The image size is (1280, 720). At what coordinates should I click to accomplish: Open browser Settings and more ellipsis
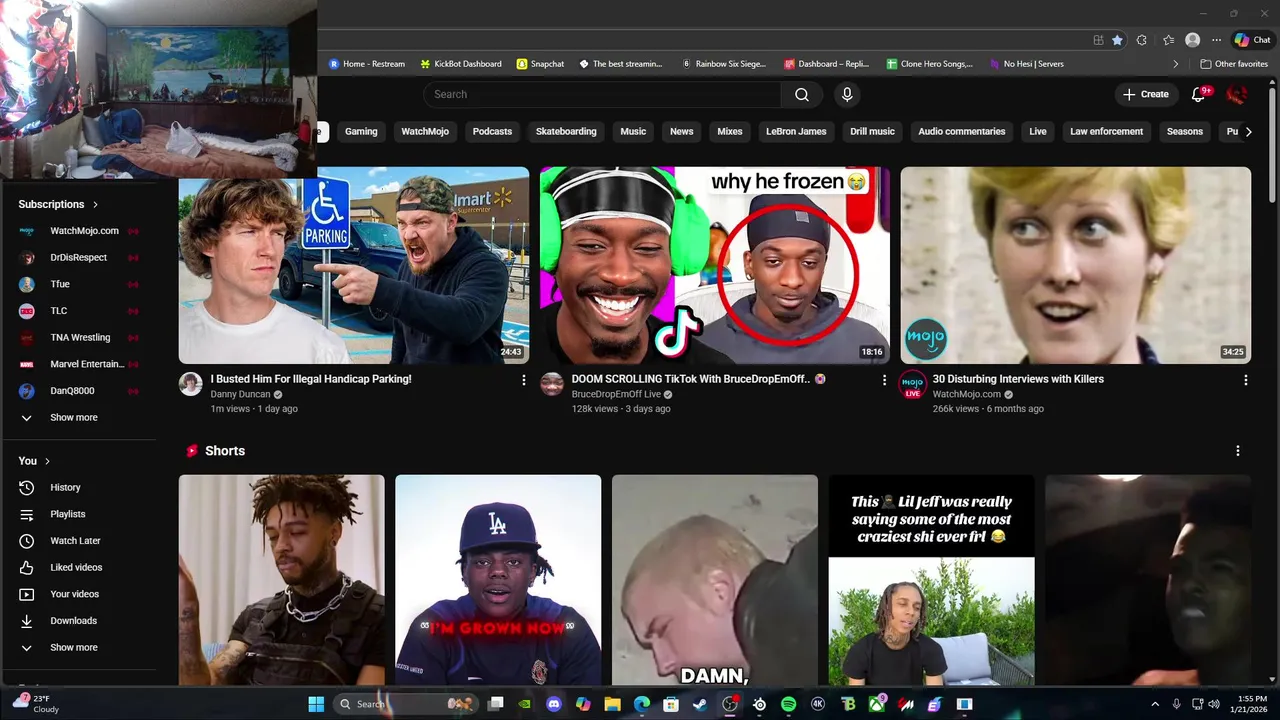pyautogui.click(x=1216, y=40)
